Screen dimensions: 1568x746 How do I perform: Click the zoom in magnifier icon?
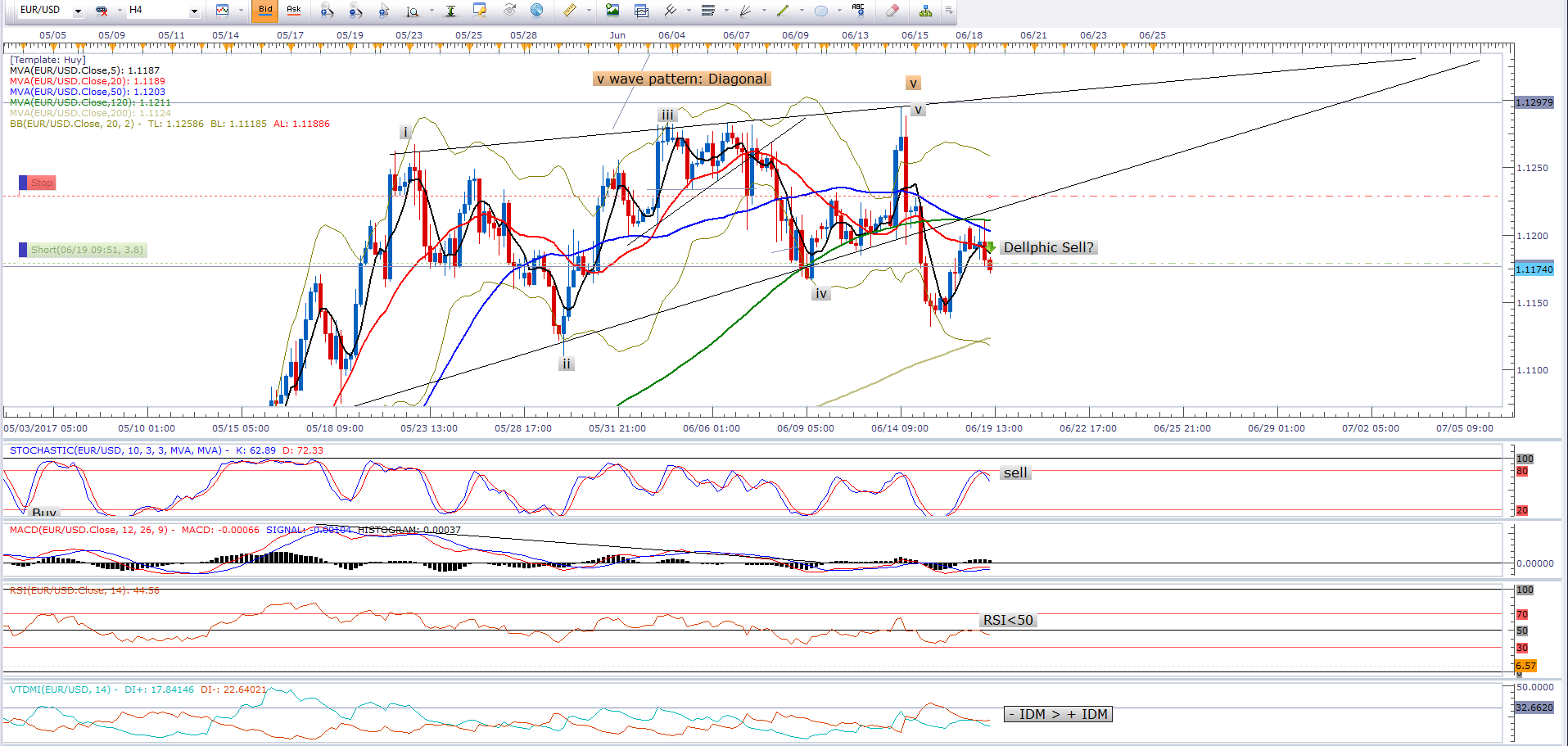(x=327, y=11)
